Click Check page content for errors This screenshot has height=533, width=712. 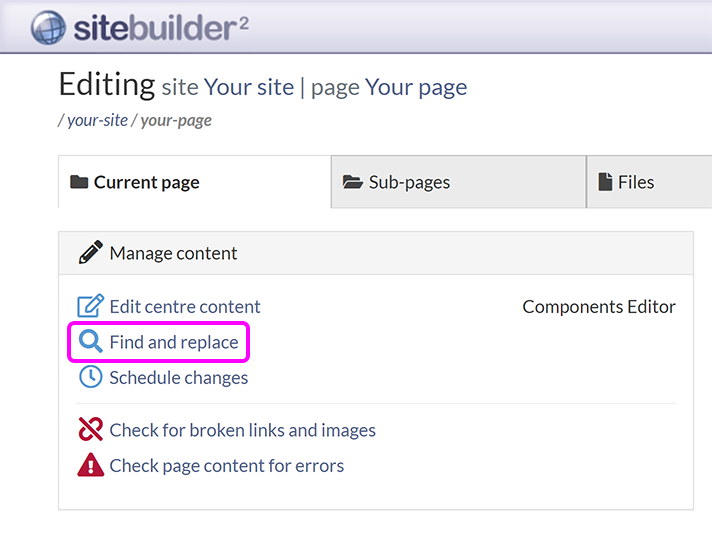[x=226, y=465]
